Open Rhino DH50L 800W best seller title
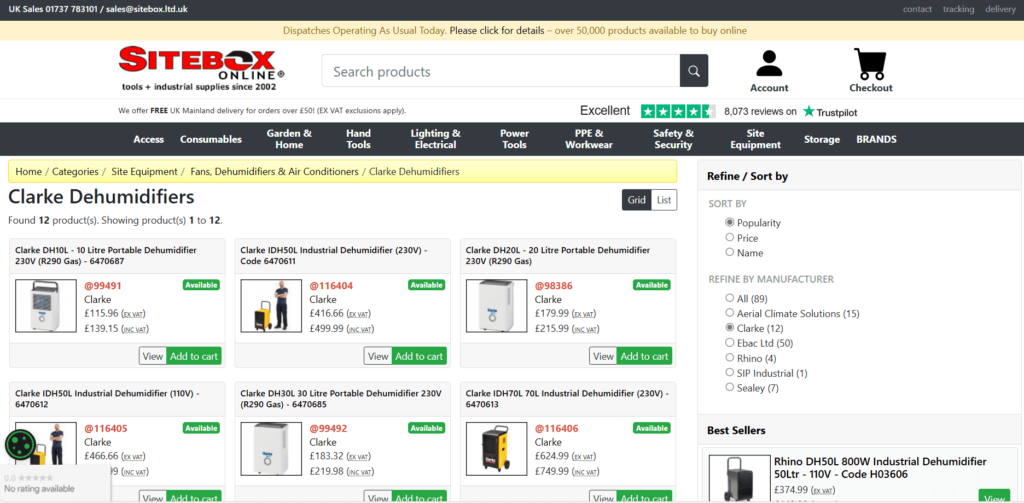This screenshot has width=1024, height=503. pyautogui.click(x=880, y=468)
